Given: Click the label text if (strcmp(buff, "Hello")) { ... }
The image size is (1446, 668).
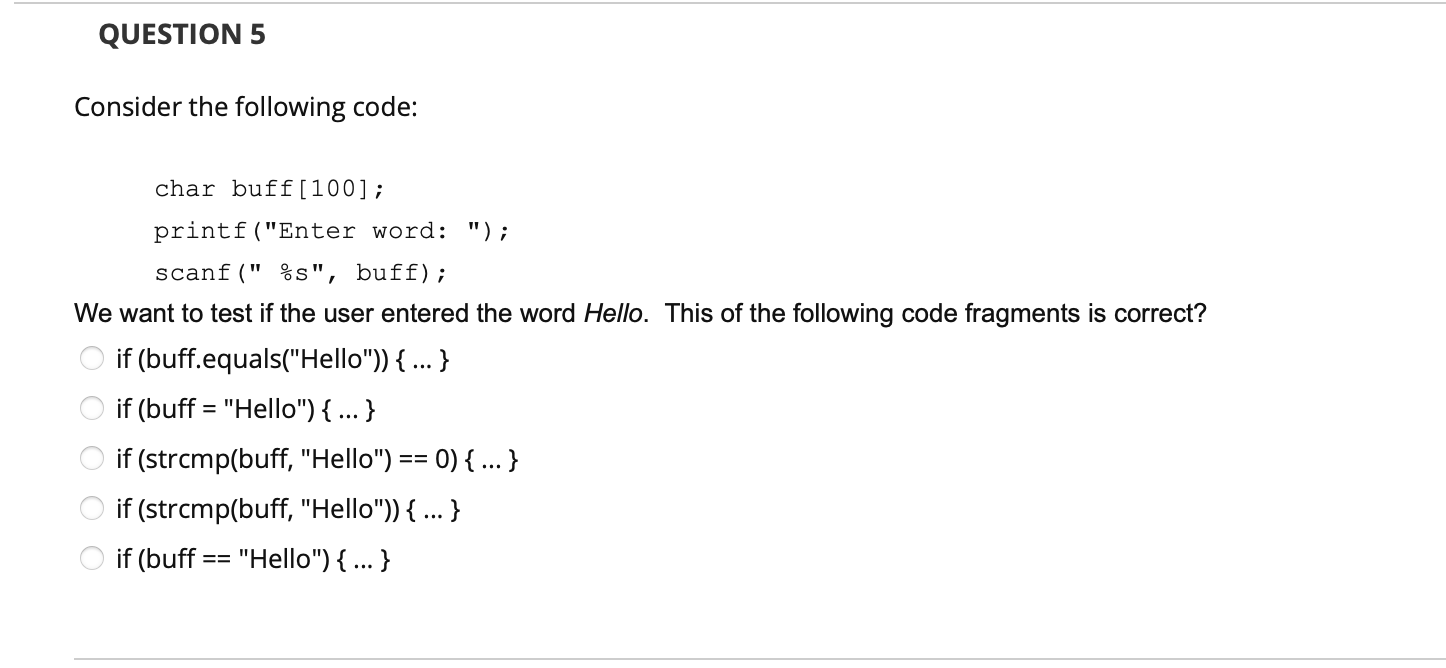Looking at the screenshot, I should click(288, 510).
